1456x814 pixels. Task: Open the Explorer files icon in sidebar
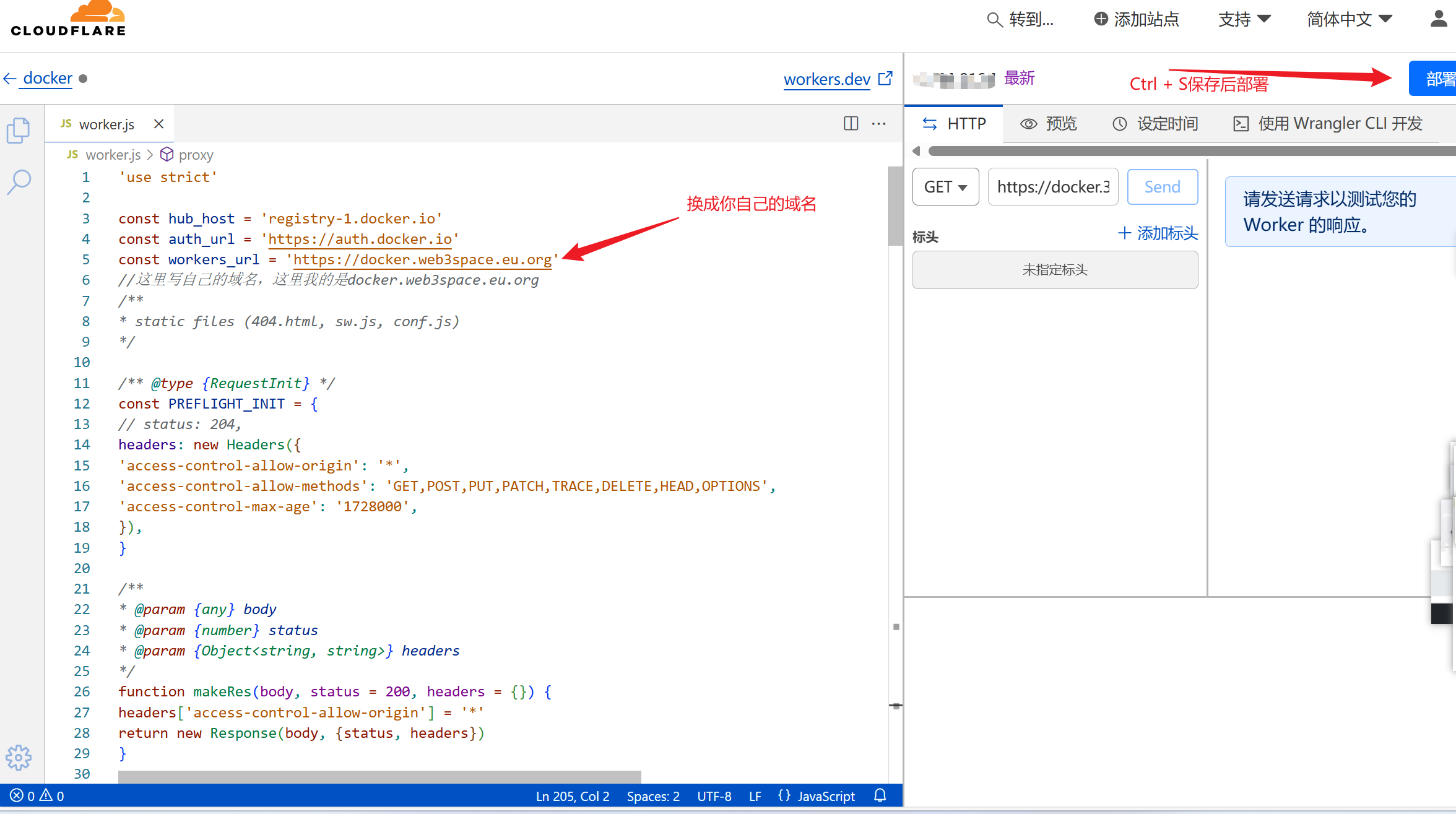(x=18, y=131)
